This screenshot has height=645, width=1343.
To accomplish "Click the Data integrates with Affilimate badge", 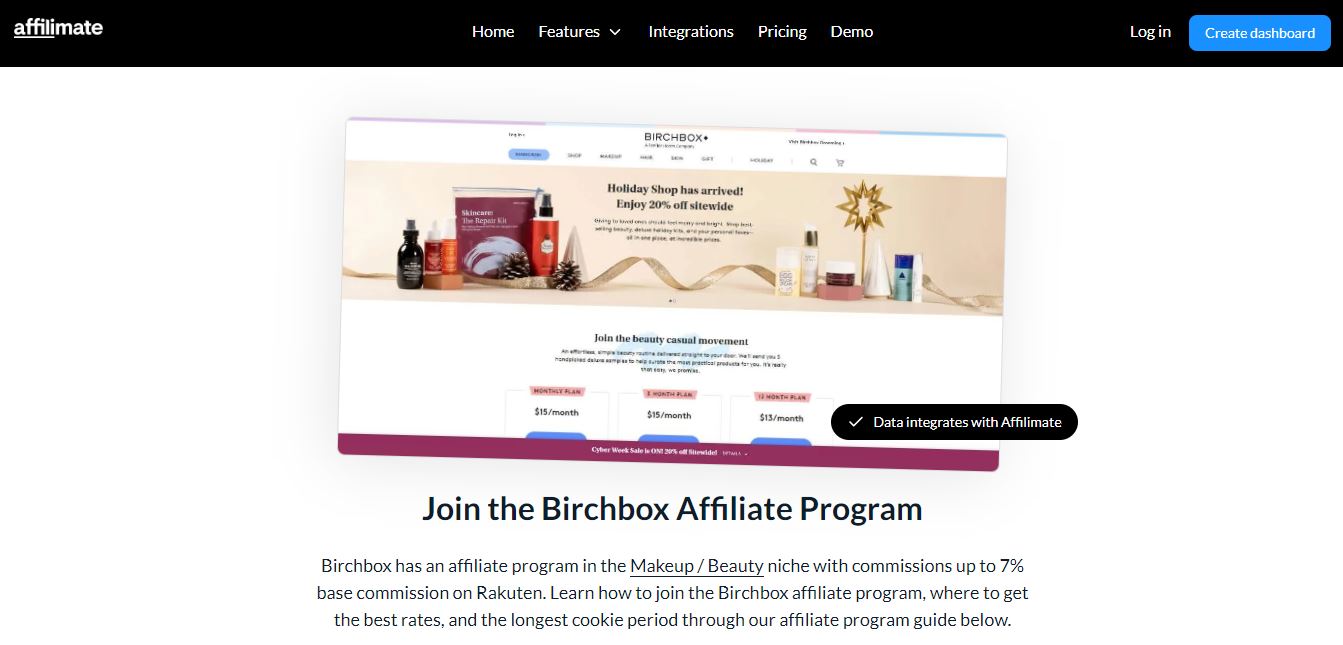I will (954, 422).
